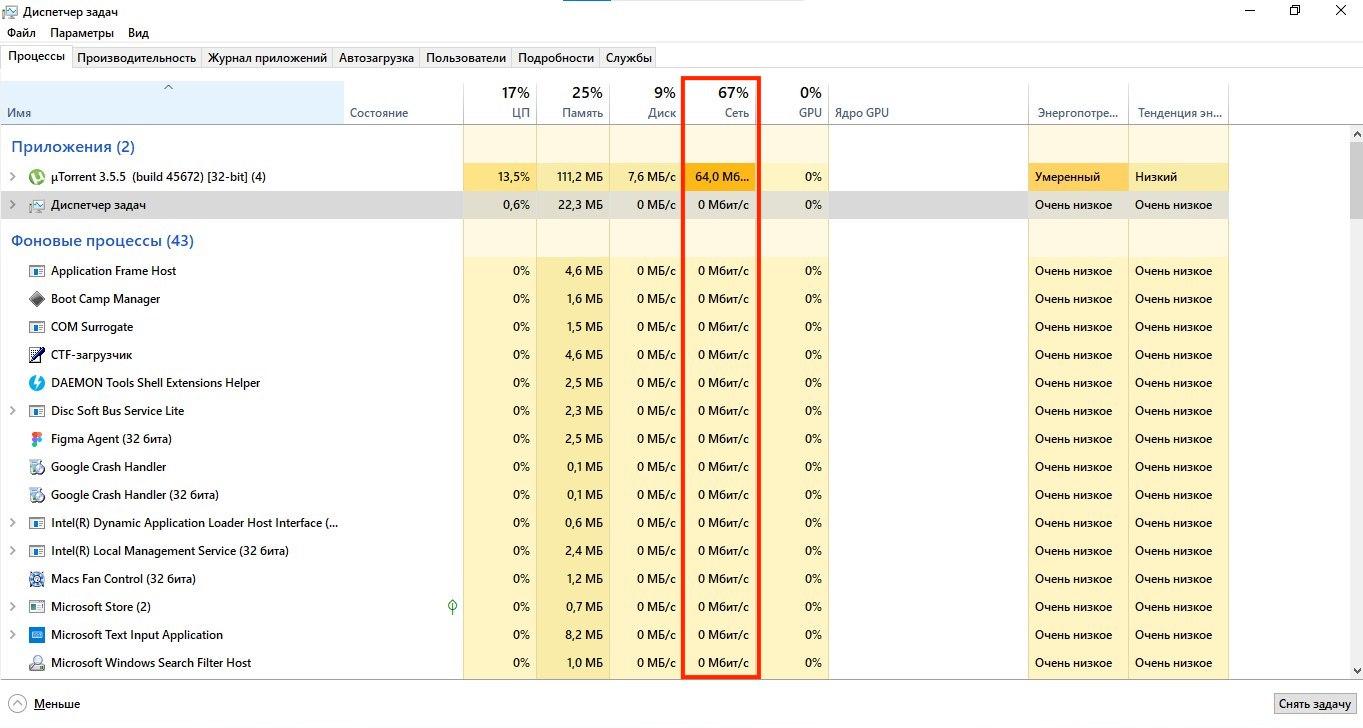Screen dimensions: 1363x728
Task: Sort by the Сеть column header
Action: point(720,102)
